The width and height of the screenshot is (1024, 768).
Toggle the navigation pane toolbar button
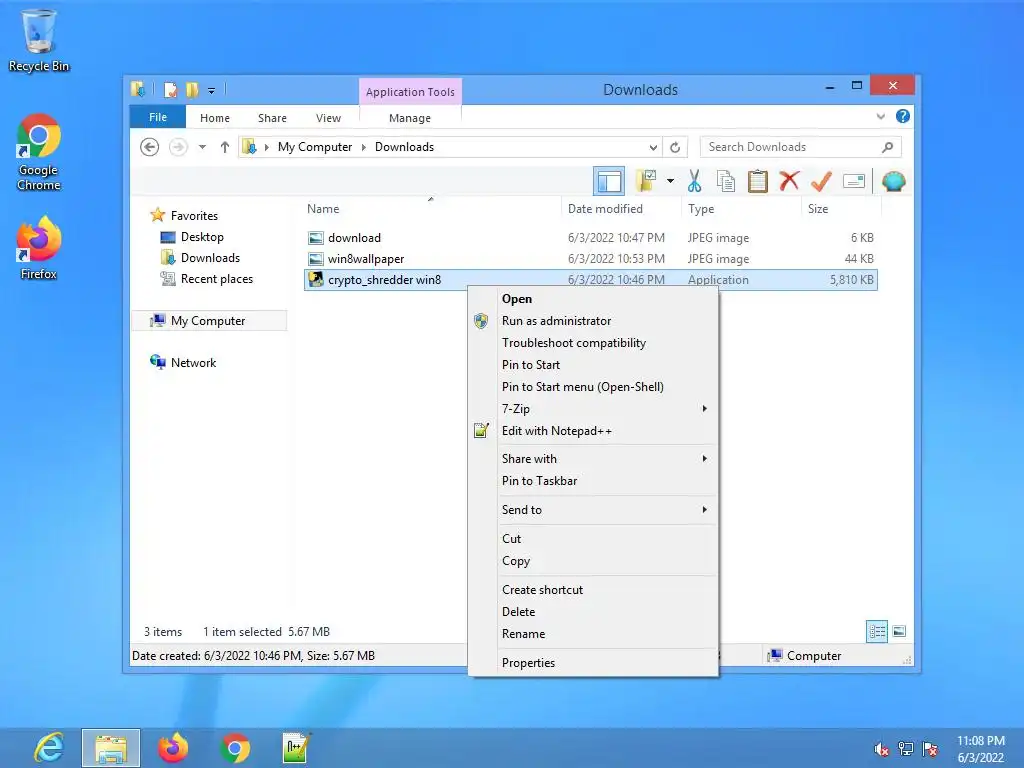(x=609, y=181)
